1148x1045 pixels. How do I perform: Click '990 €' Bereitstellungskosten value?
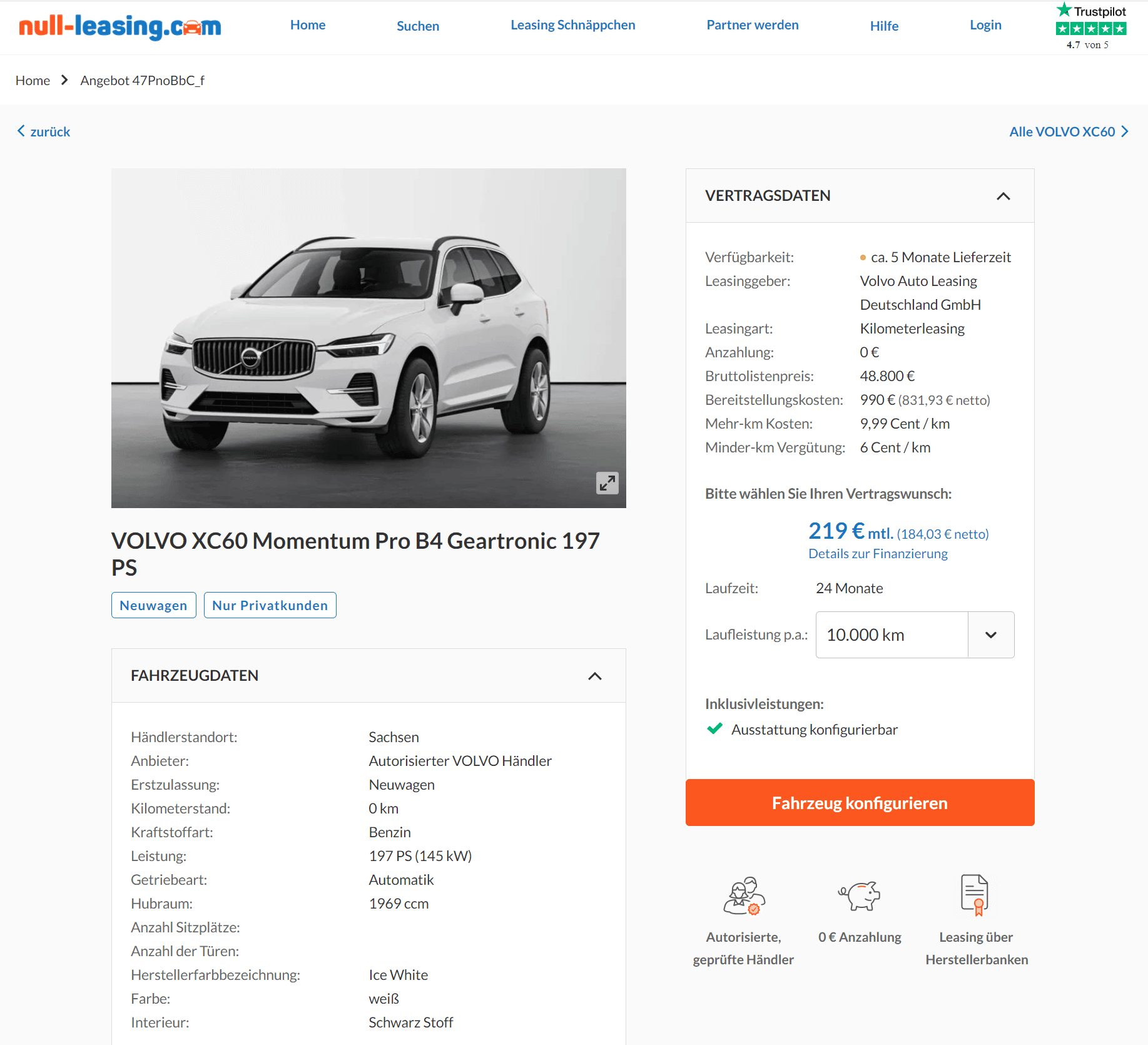point(878,400)
